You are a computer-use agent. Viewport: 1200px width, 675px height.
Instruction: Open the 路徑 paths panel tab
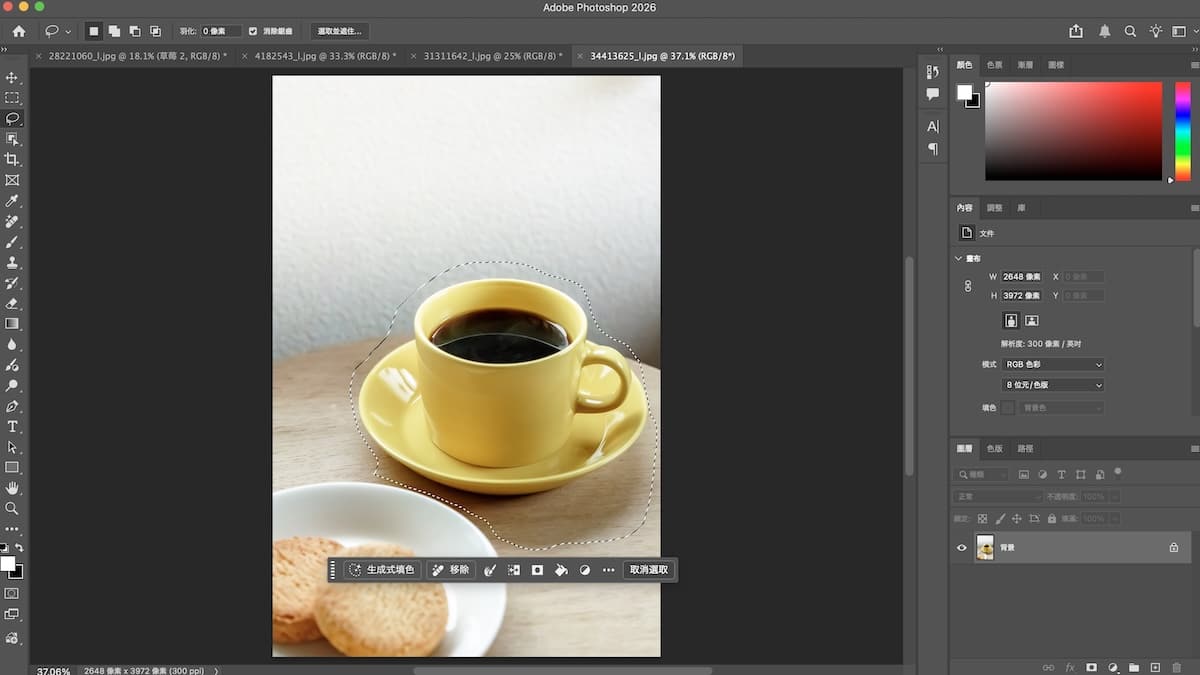(x=1024, y=449)
